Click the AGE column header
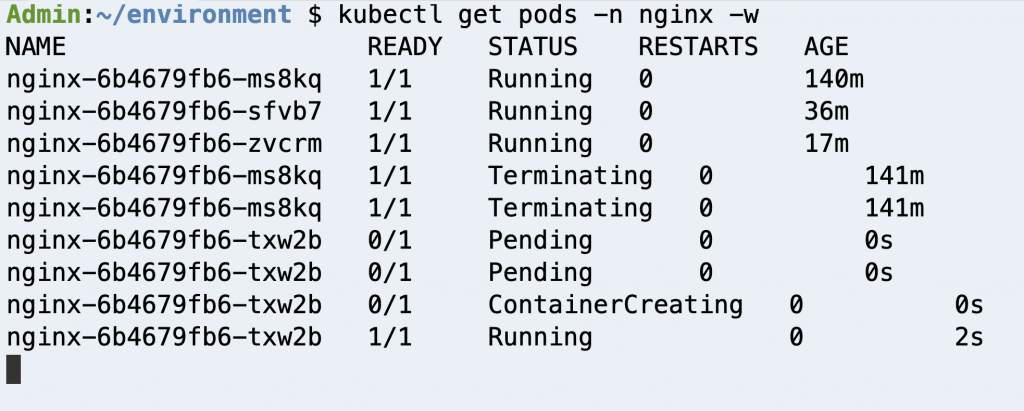The image size is (1024, 411). tap(826, 47)
